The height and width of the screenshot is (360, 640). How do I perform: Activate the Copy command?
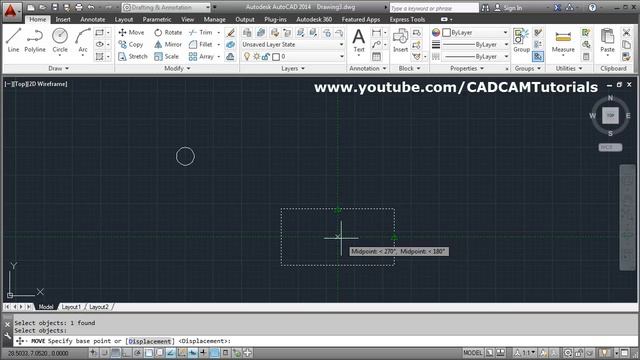131,44
